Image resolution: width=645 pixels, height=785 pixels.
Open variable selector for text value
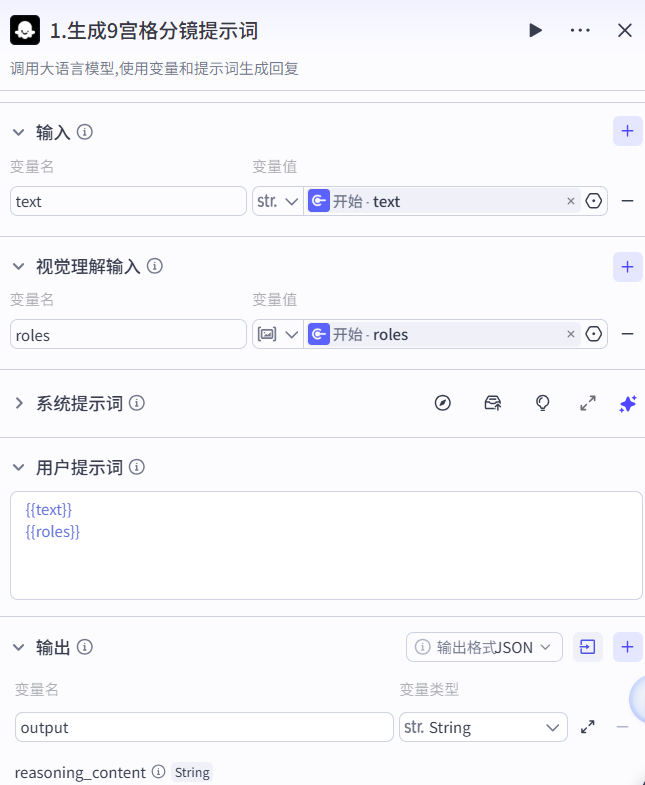click(x=593, y=201)
